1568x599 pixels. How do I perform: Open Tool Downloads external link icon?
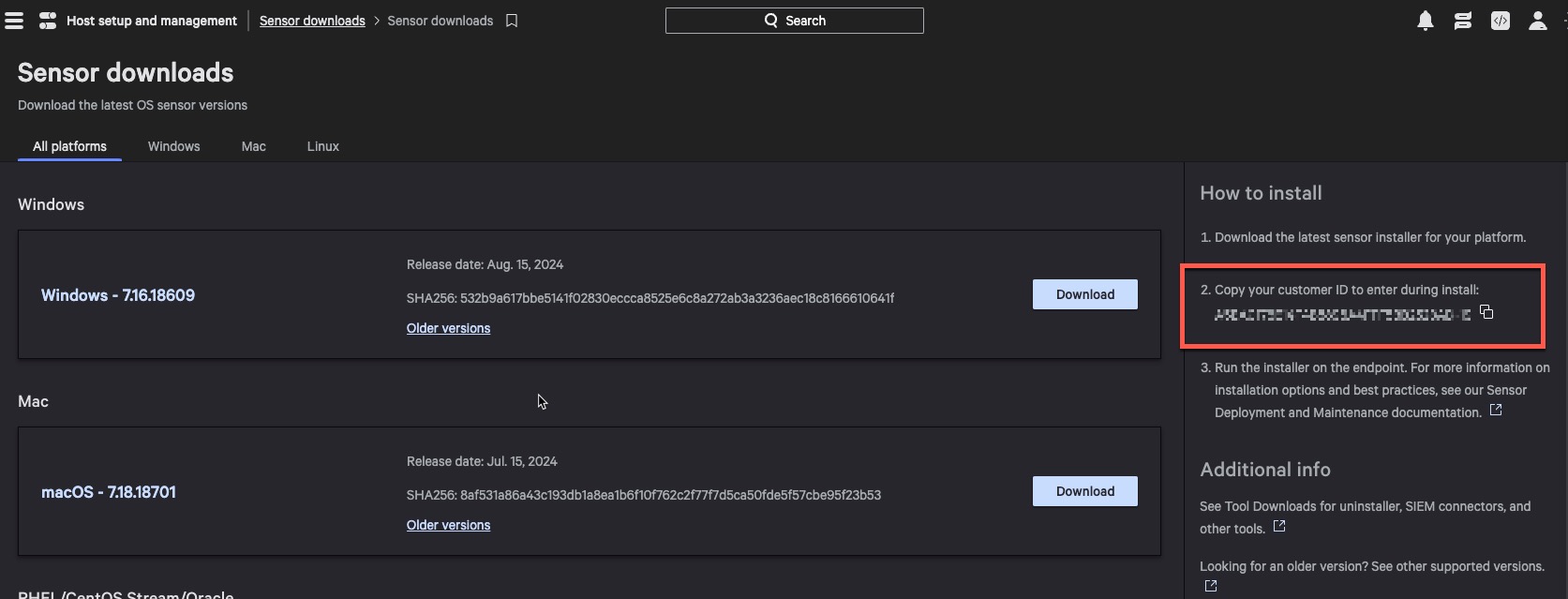point(1279,527)
